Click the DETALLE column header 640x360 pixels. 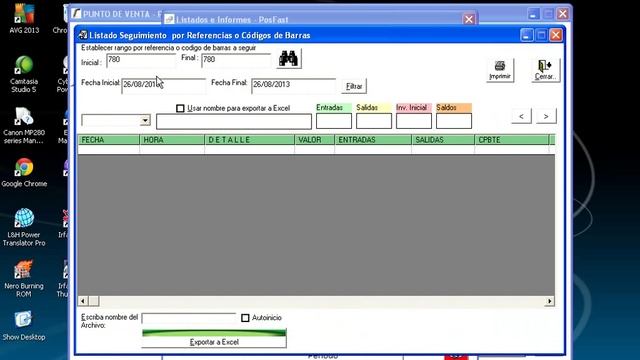(x=249, y=140)
